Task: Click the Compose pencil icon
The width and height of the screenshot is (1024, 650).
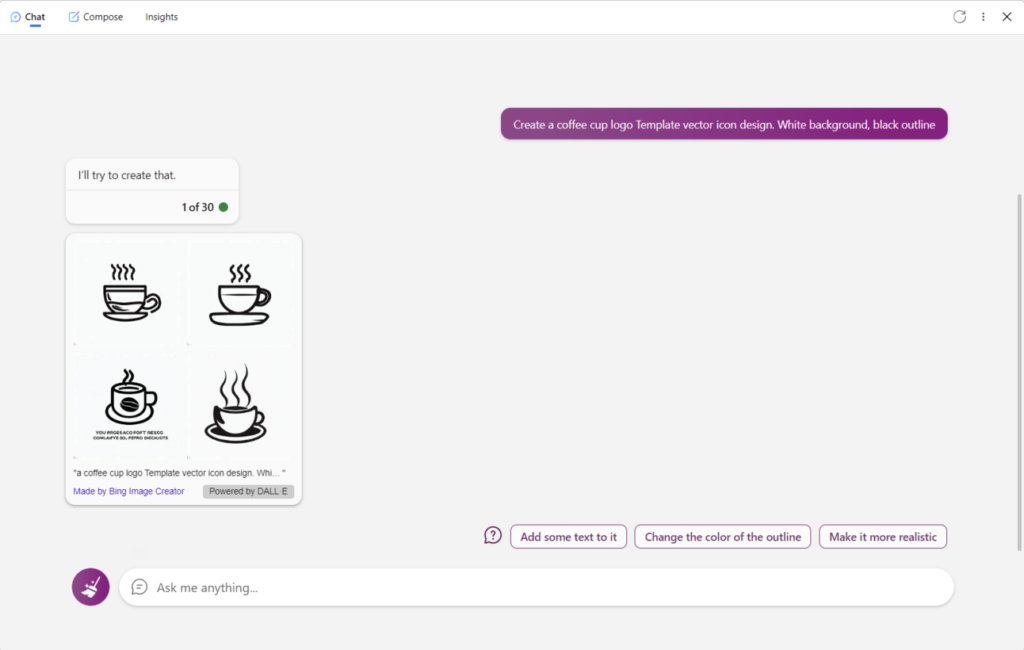Action: (x=74, y=17)
